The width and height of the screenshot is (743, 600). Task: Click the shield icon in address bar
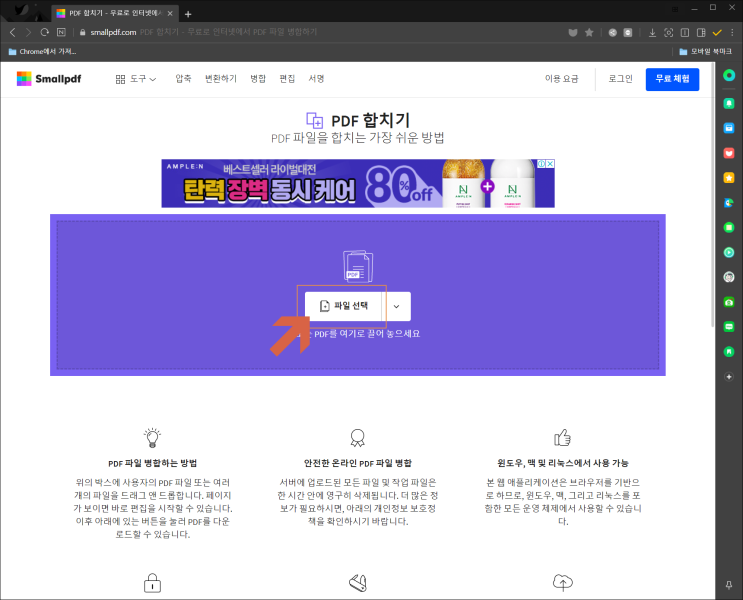573,32
